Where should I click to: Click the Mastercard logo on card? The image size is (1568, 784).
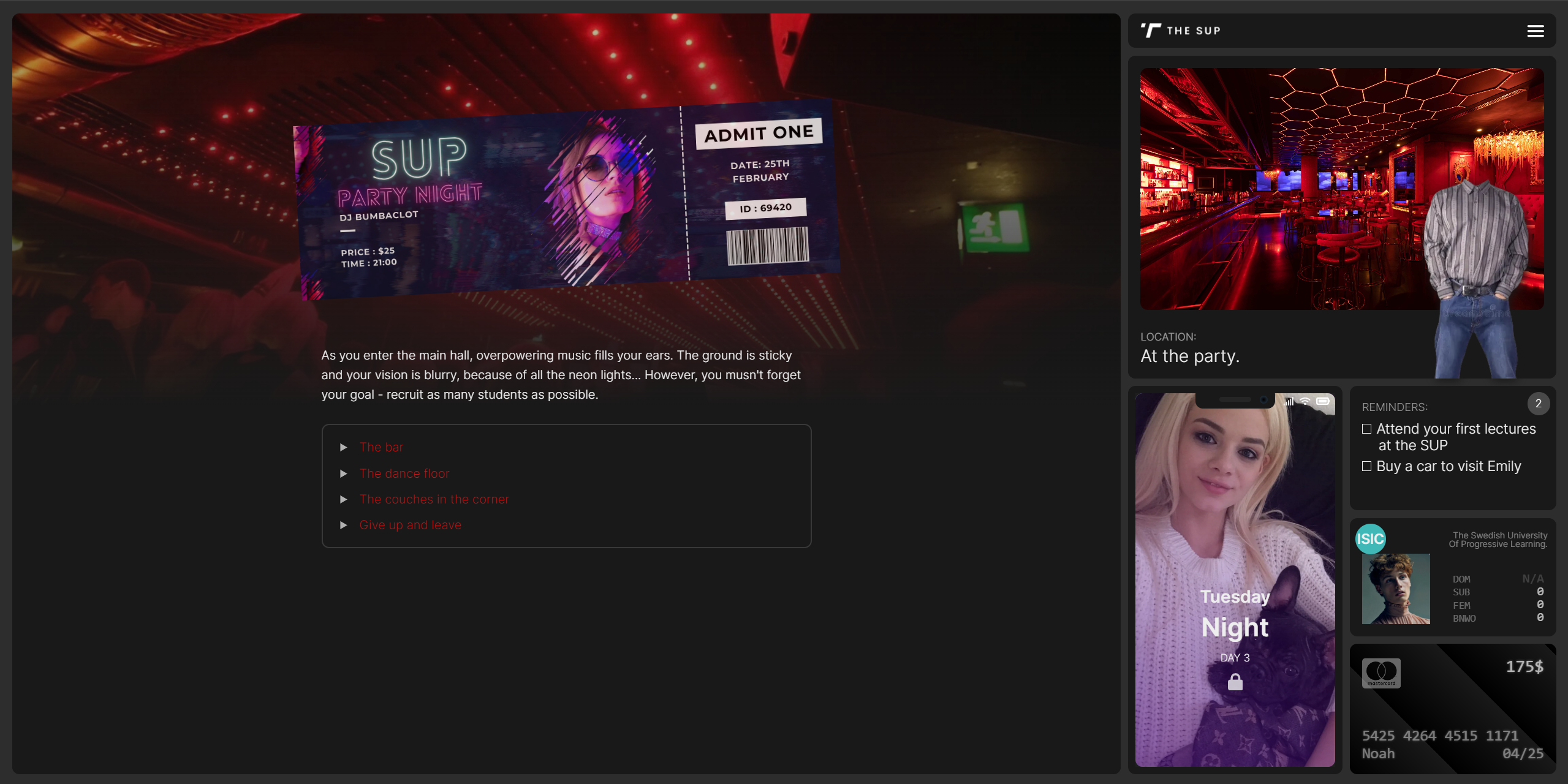1381,673
